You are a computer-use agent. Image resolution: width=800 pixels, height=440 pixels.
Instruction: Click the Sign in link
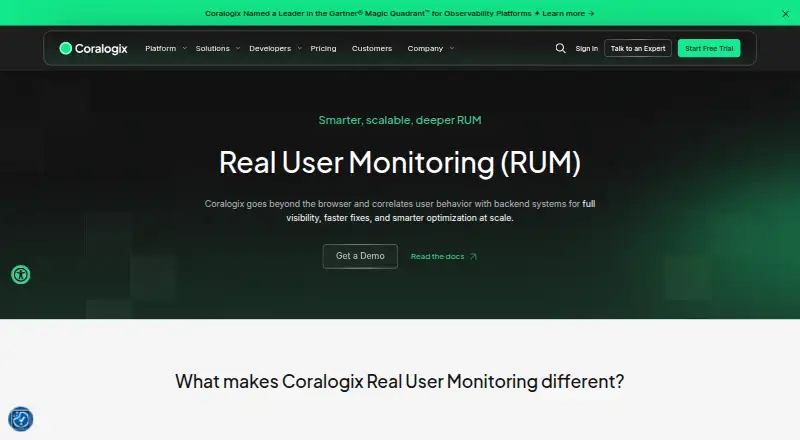click(x=587, y=48)
